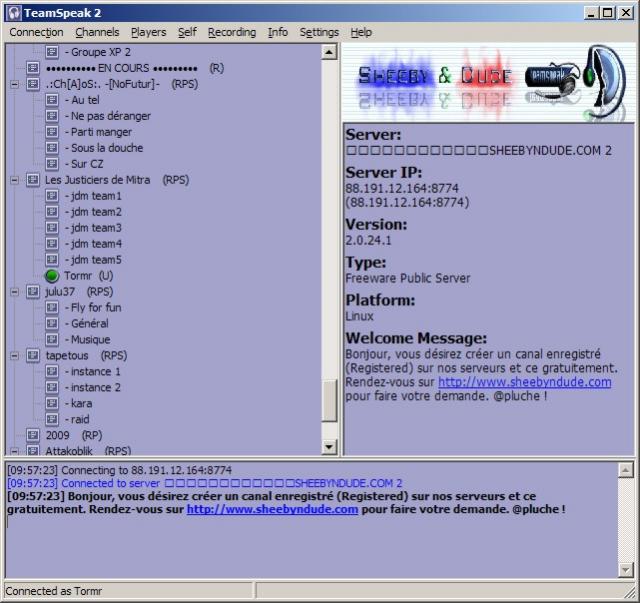This screenshot has height=603, width=640.
Task: Click the blue Connected to server log line
Action: 204,483
